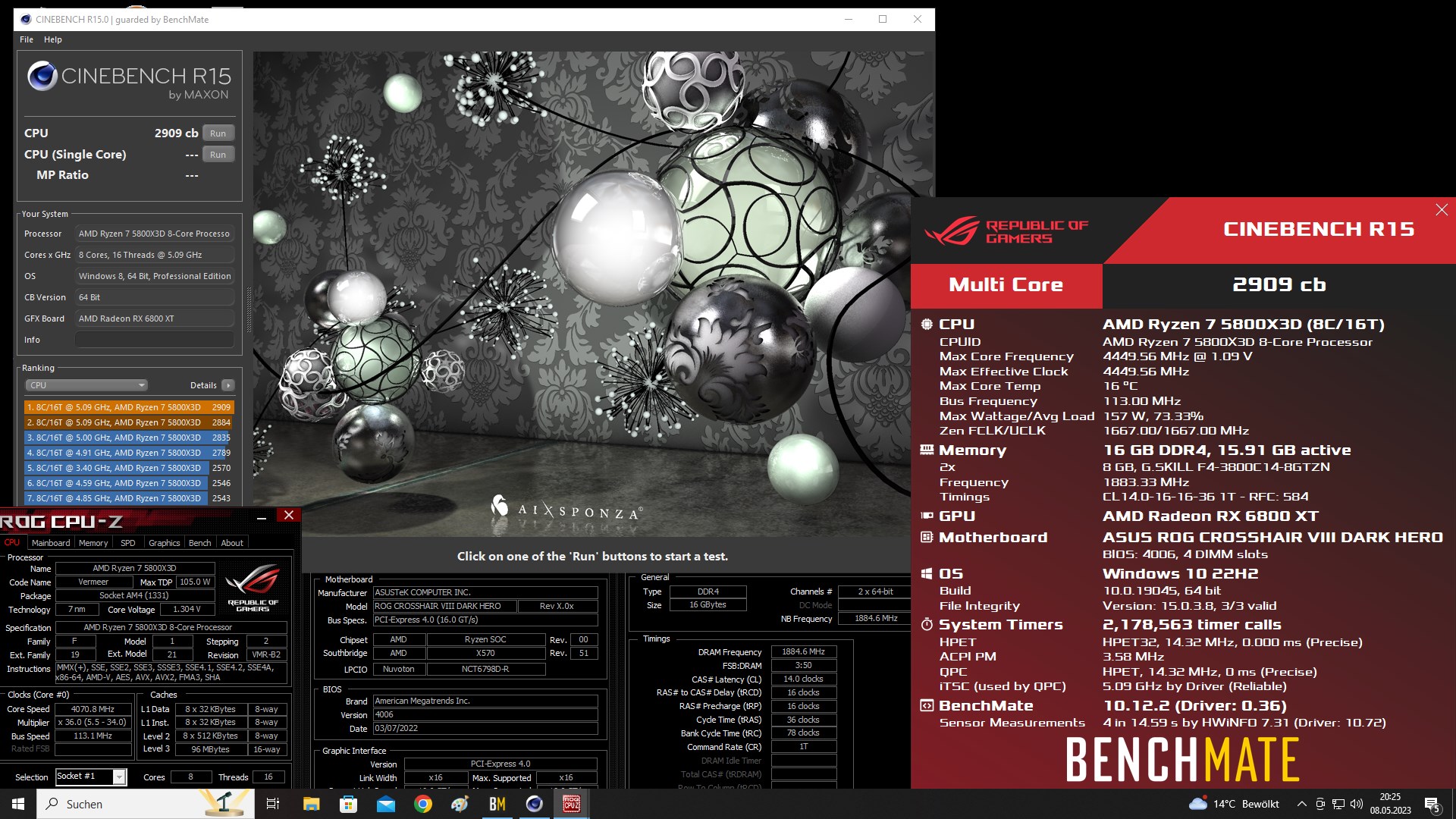
Task: Show hidden system tray icons
Action: (x=1301, y=804)
